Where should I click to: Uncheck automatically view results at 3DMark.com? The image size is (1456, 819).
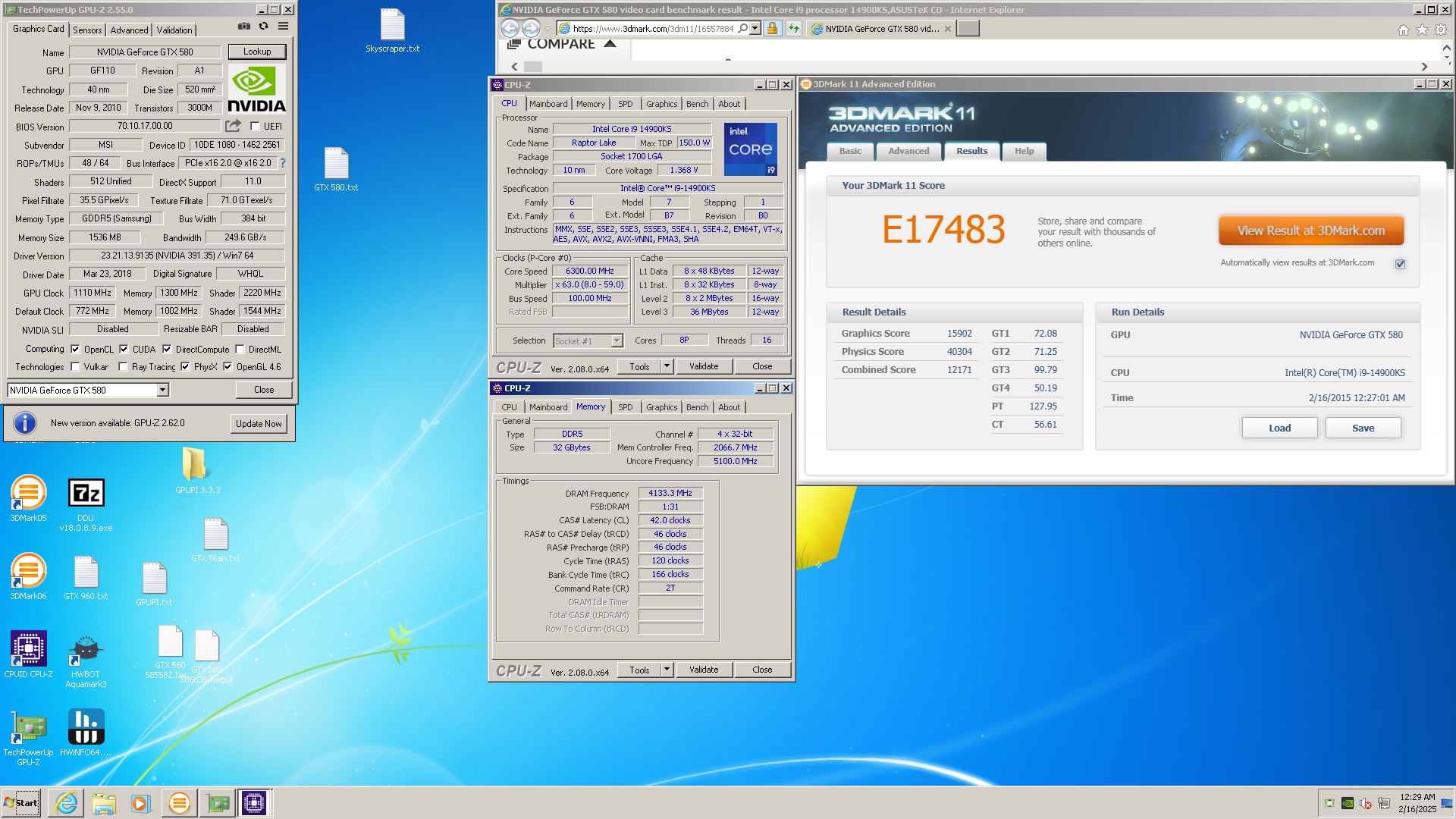pos(1400,264)
